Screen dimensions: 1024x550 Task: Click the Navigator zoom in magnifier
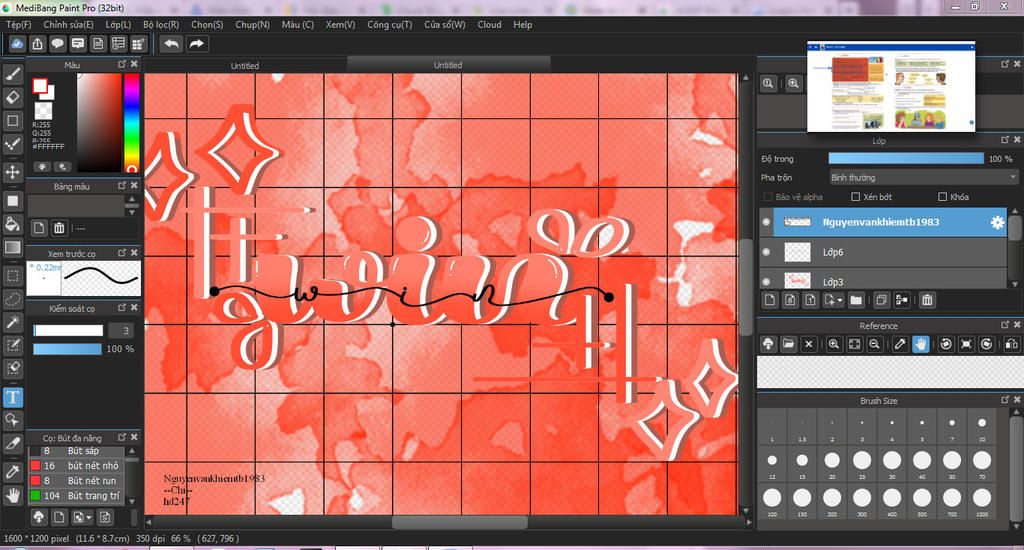click(x=793, y=84)
